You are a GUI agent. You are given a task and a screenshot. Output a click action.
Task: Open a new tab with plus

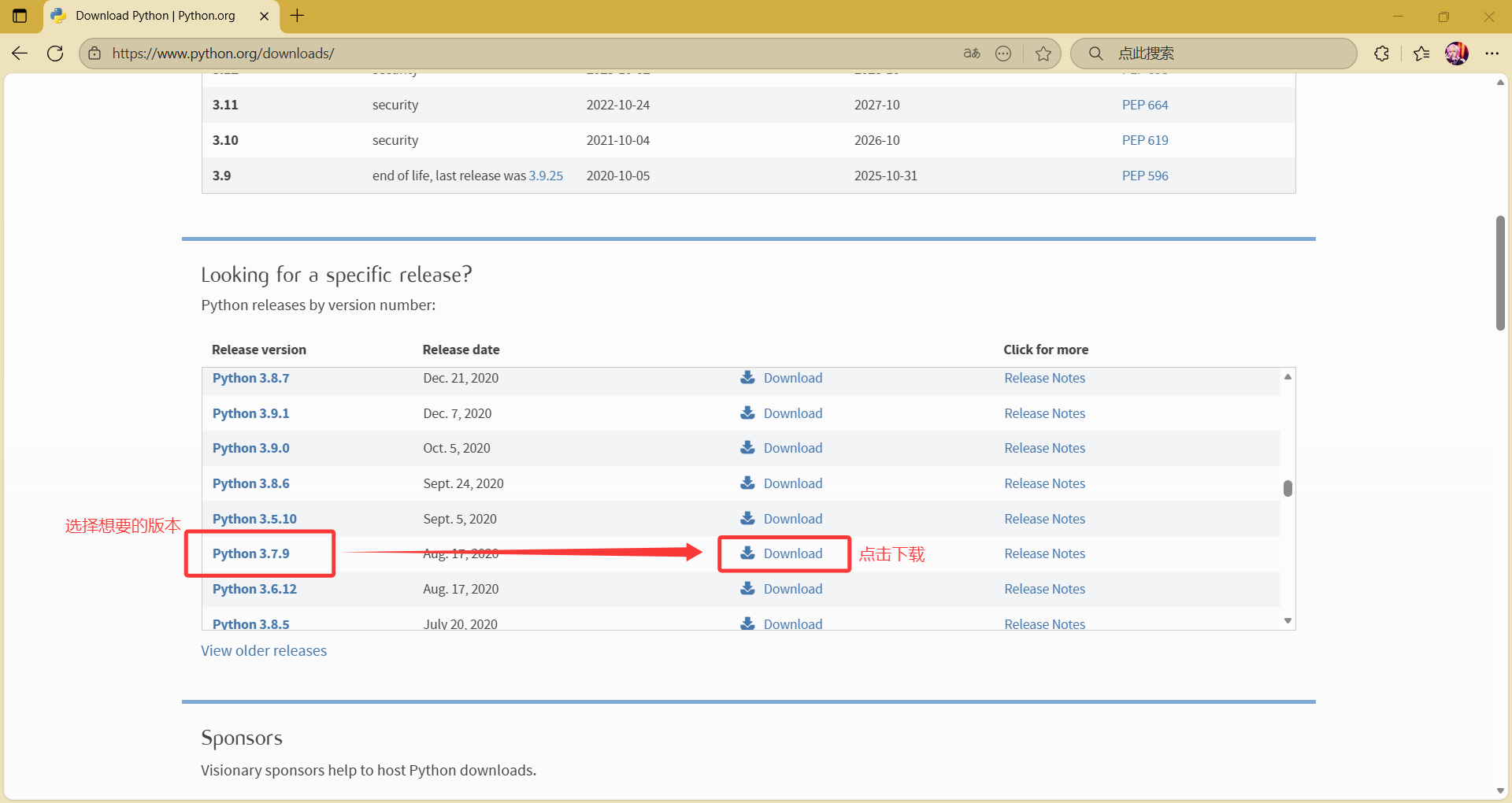tap(297, 16)
